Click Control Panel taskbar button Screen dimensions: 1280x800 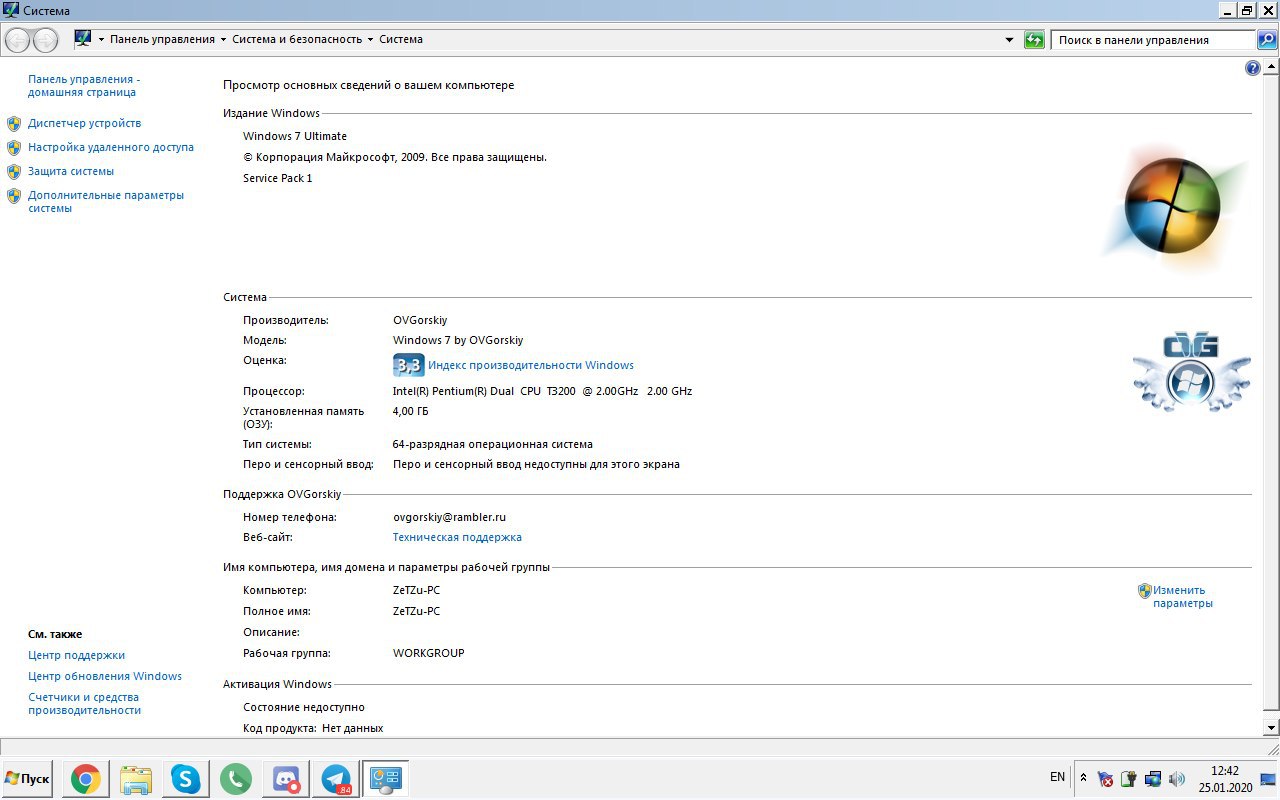click(x=385, y=779)
